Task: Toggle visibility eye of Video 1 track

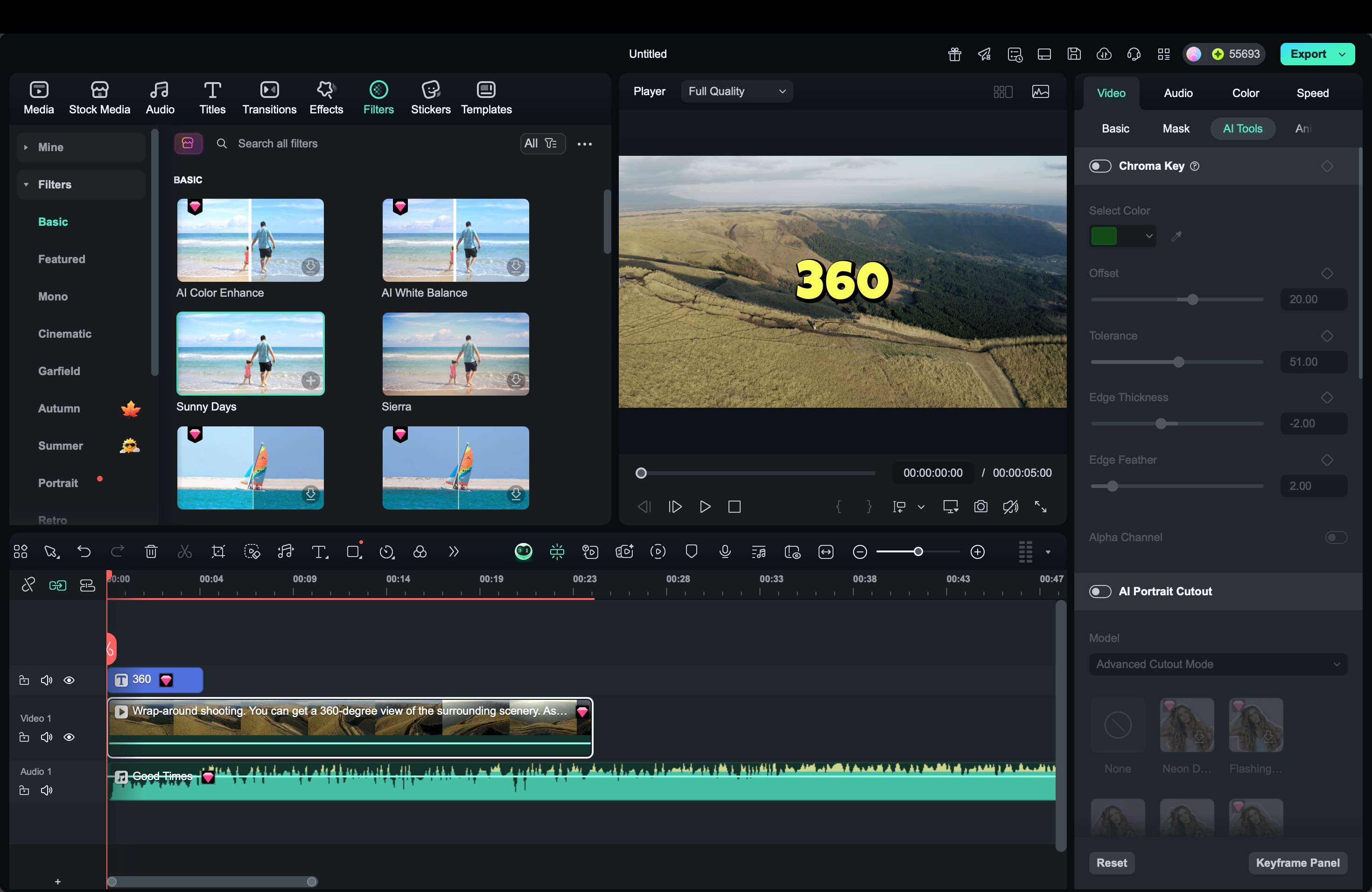Action: tap(69, 737)
